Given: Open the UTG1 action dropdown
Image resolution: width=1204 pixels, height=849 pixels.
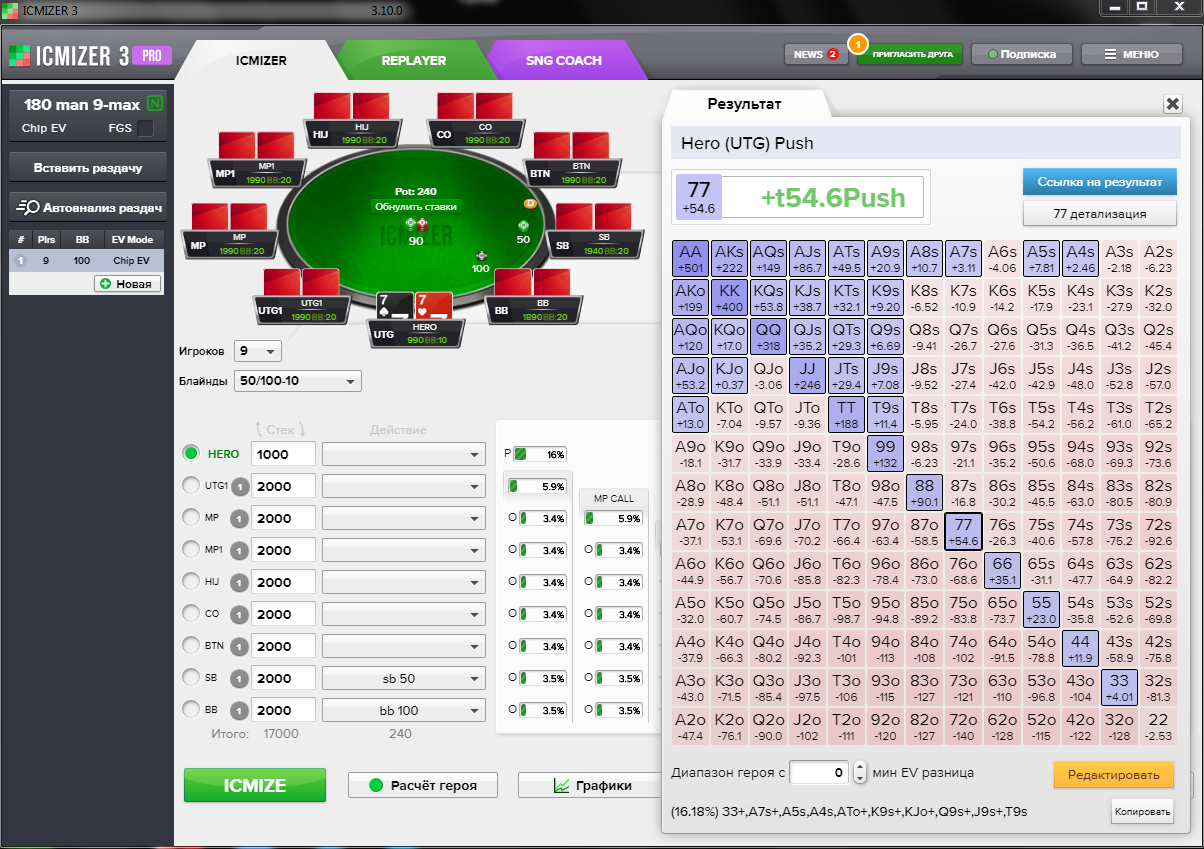Looking at the screenshot, I should (404, 486).
